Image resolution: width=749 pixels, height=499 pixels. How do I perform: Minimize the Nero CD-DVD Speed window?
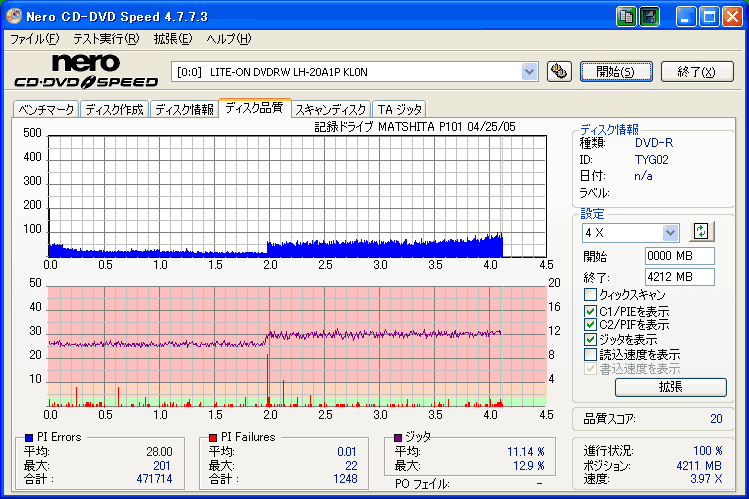pyautogui.click(x=685, y=17)
